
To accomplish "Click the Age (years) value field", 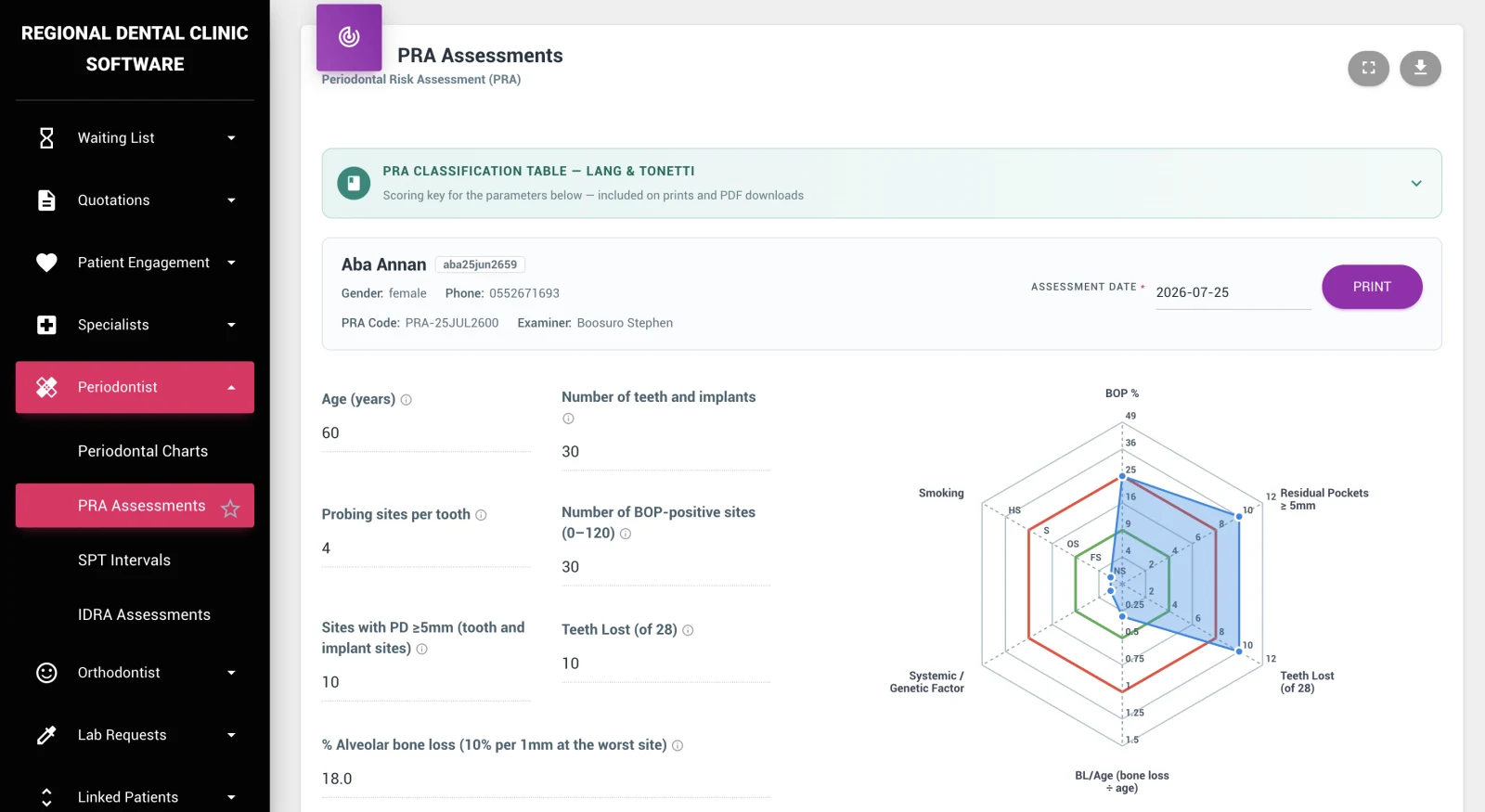I will coord(426,433).
